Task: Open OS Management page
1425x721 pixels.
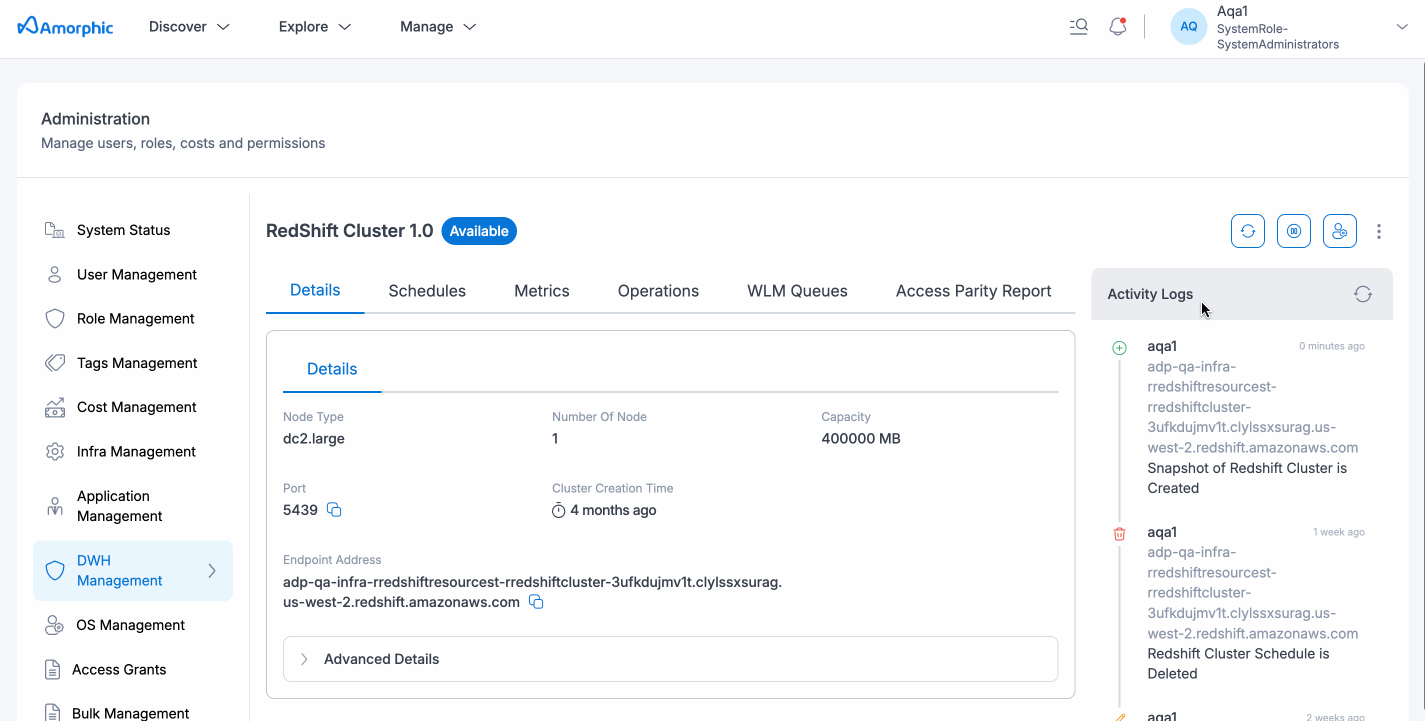Action: pos(131,625)
